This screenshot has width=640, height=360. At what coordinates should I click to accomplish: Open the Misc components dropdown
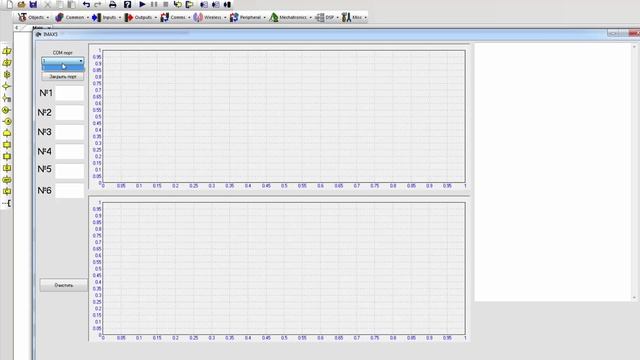click(354, 17)
